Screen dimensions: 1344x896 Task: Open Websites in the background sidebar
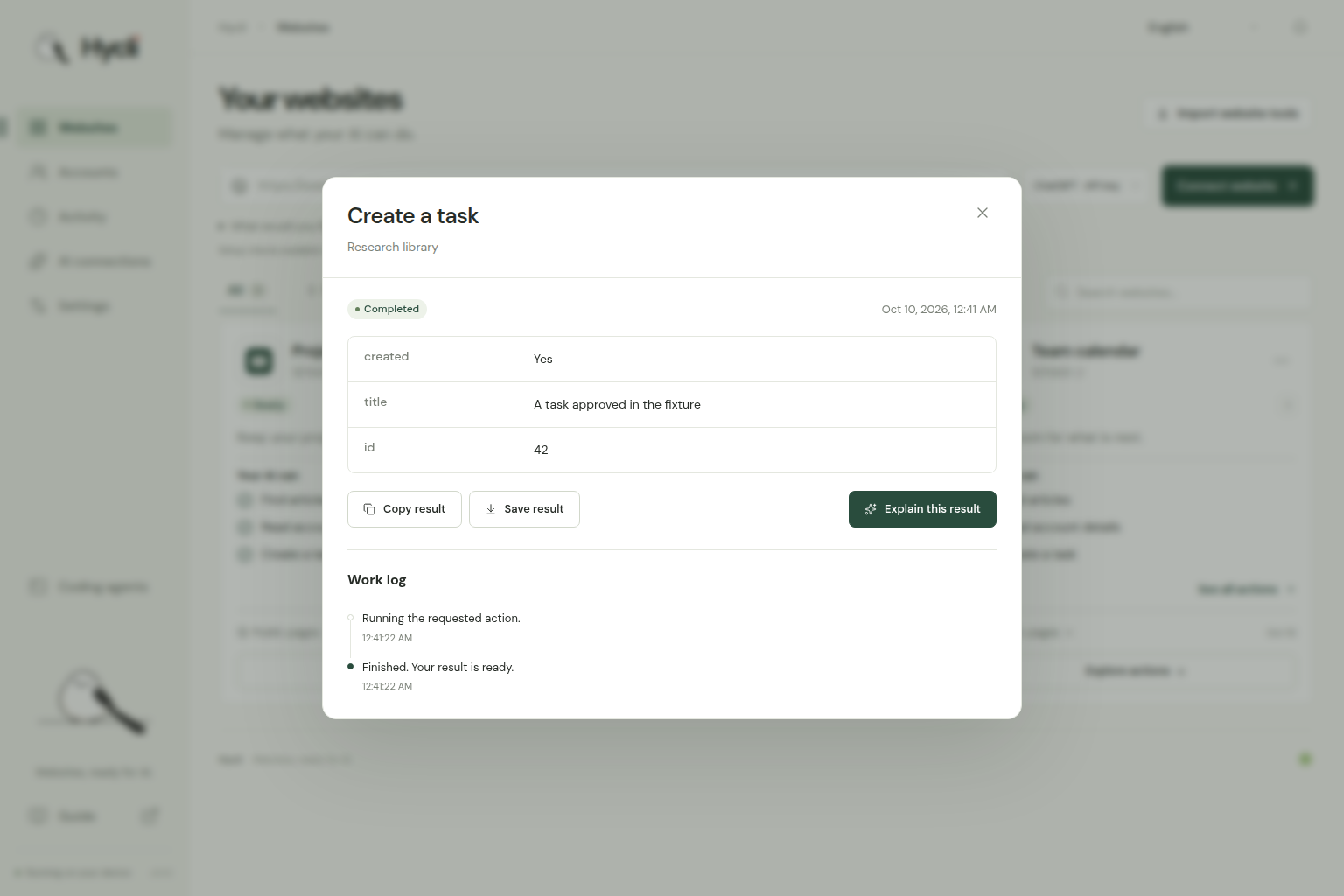point(95,128)
